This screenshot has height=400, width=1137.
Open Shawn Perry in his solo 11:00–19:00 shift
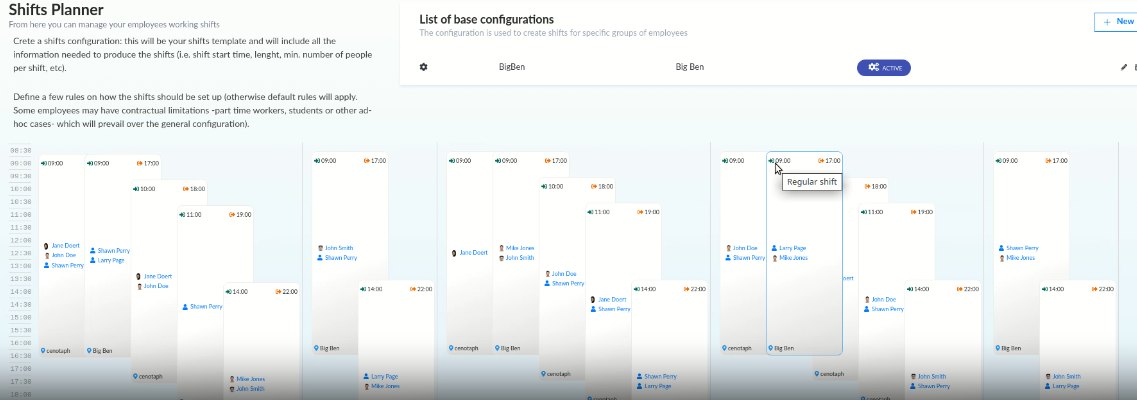206,307
